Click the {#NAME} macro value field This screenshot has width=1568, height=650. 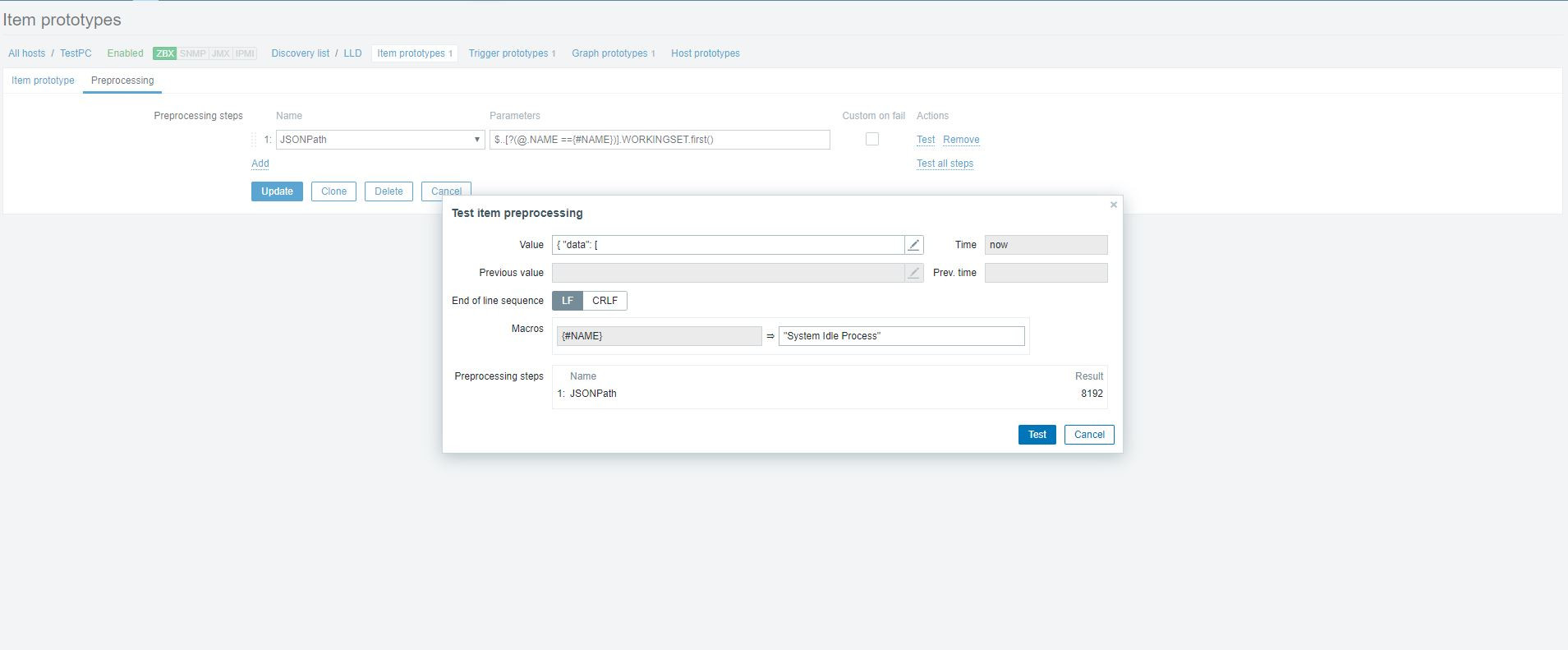tap(901, 336)
